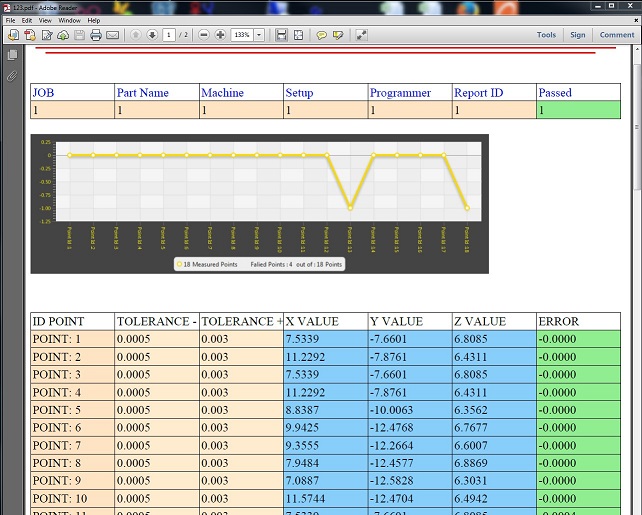Open the Comment pane

point(617,35)
